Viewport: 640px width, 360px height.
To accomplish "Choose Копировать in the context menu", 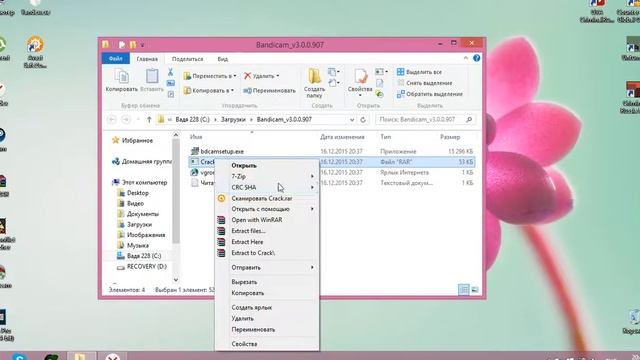I will 267,293.
